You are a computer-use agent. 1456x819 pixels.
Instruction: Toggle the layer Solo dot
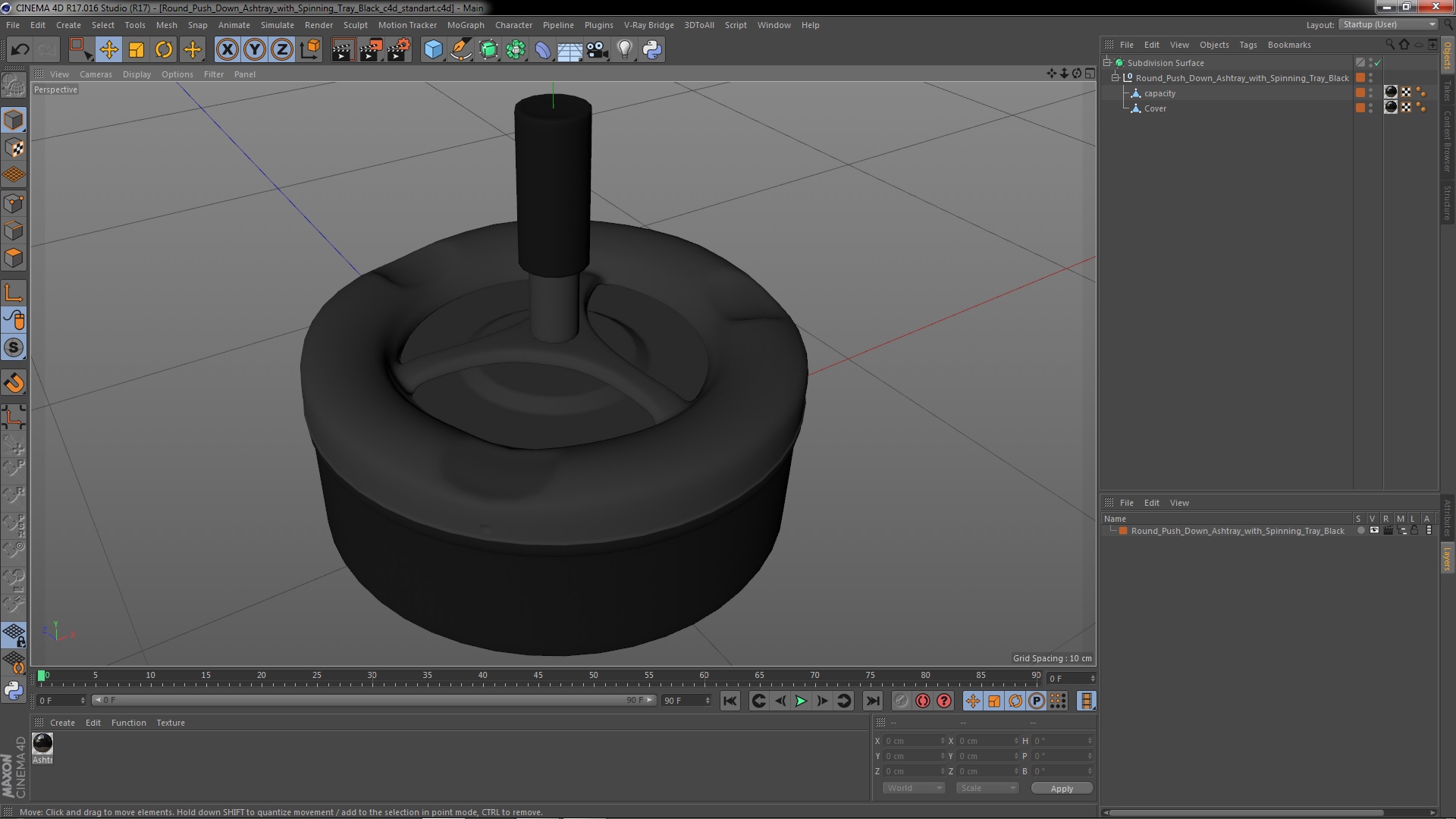coord(1360,531)
